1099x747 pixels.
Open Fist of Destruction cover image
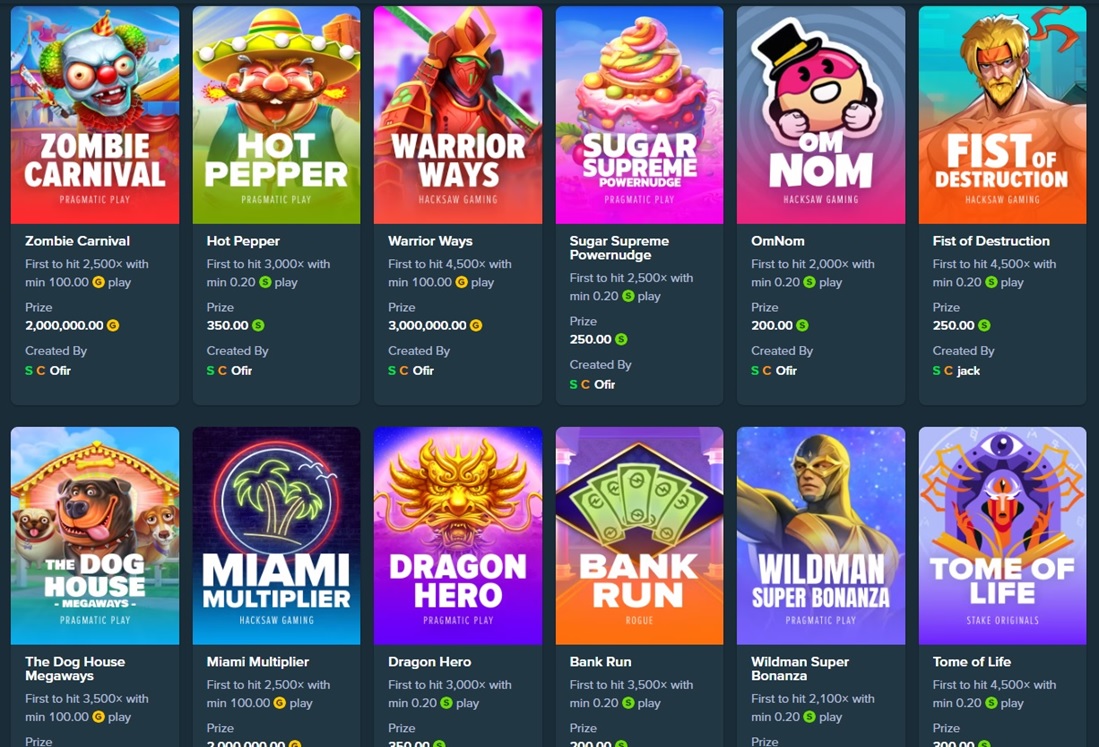click(1002, 115)
